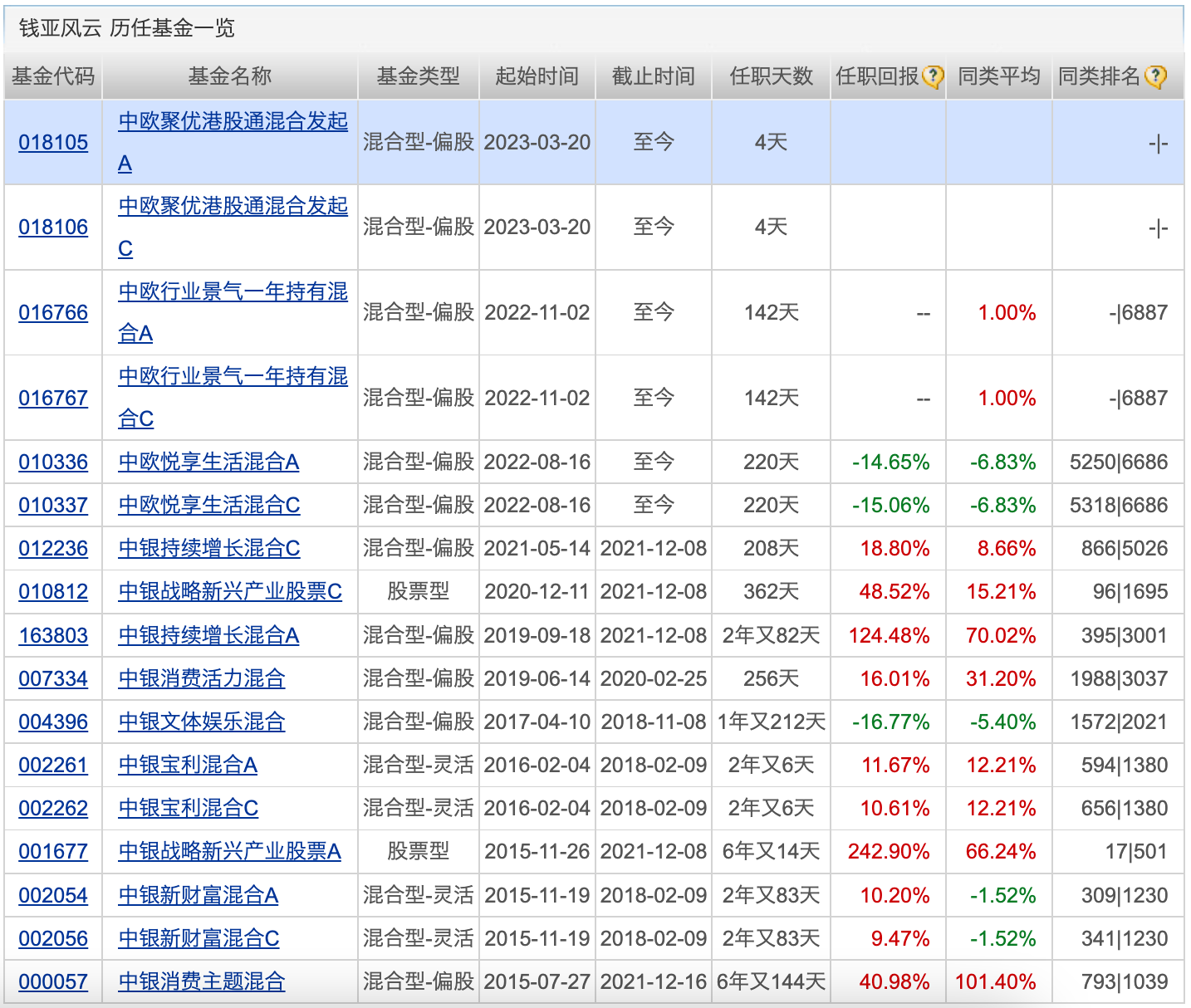Open fund code 000057 link
1191x1008 pixels.
[53, 981]
